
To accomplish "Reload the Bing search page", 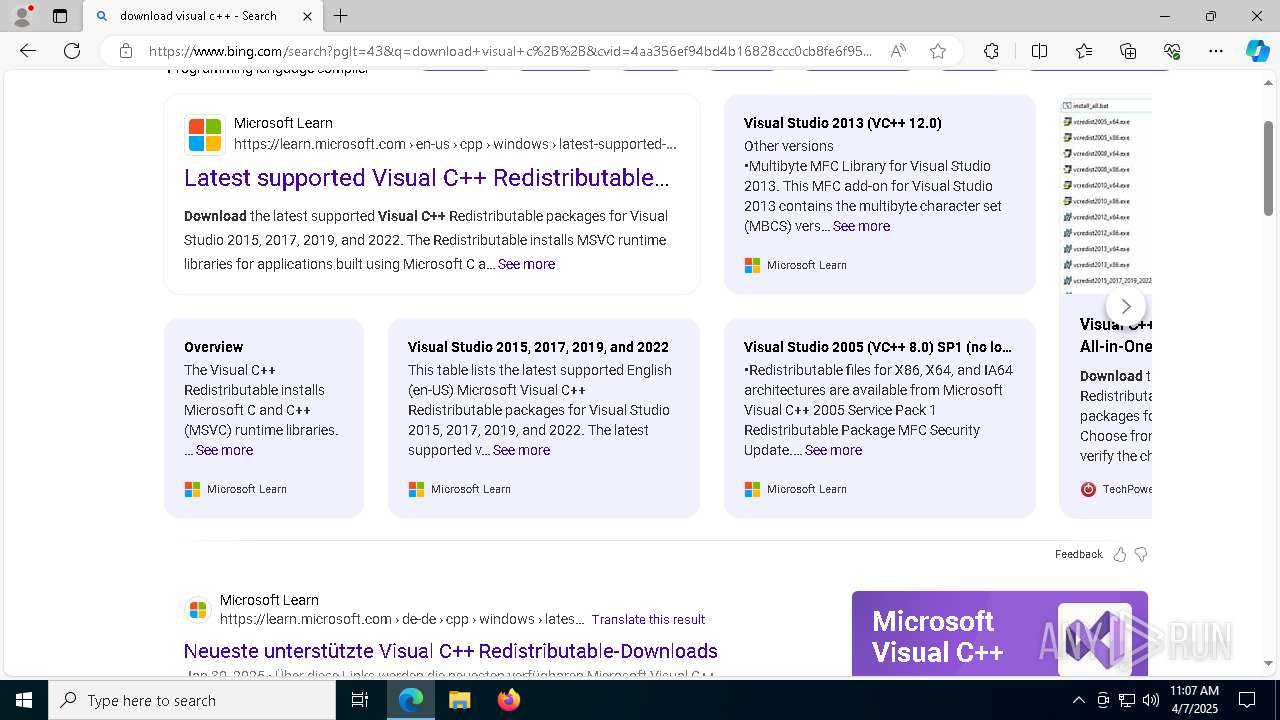I will (72, 51).
